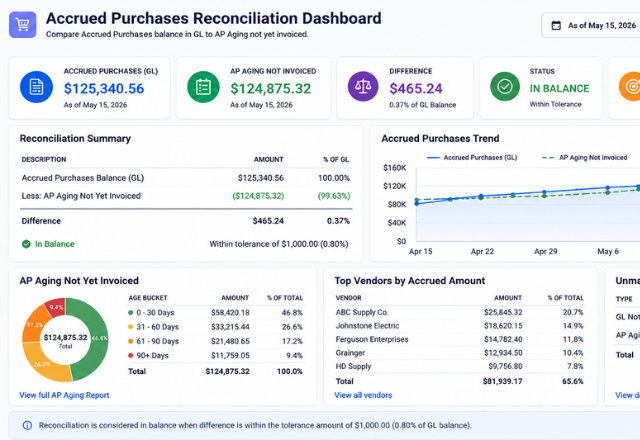Screen dimensions: 640x440
Task: Click the purple balance scale Difference icon
Action: (363, 86)
